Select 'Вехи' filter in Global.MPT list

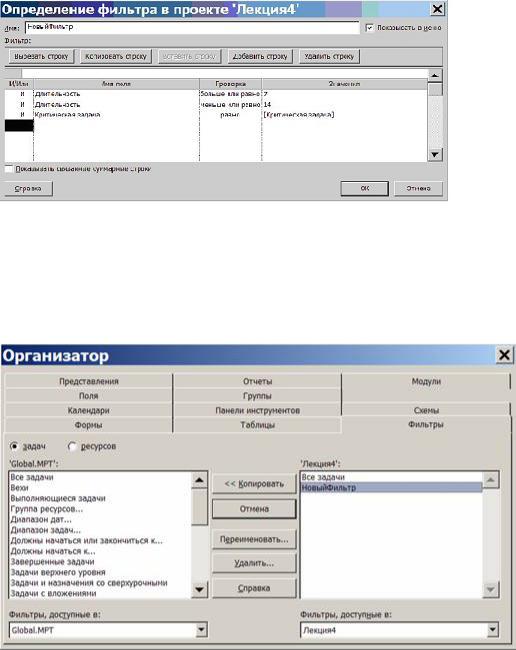pos(100,488)
